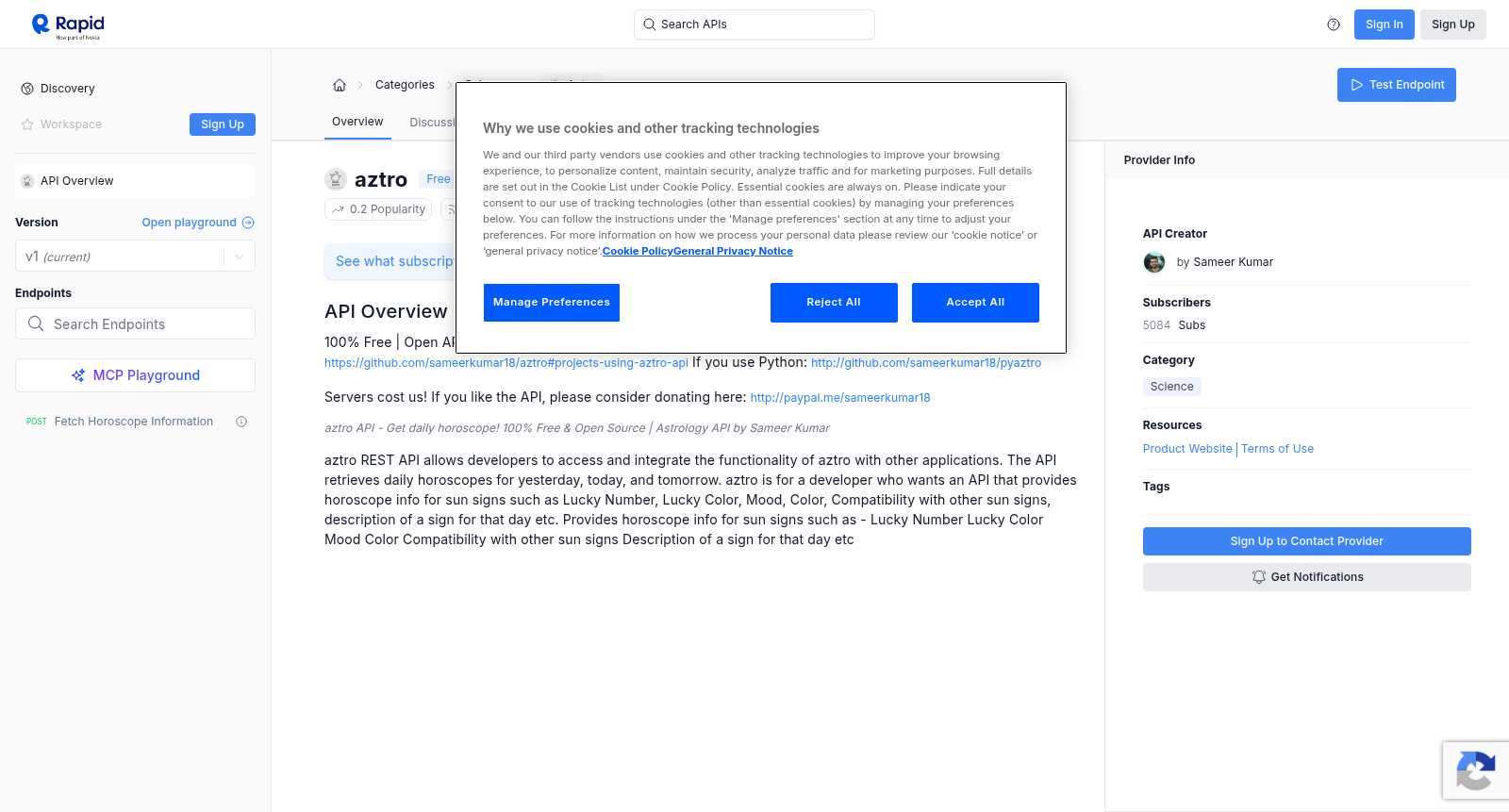Open the aztro projects GitHub link
This screenshot has height=812, width=1509.
tap(506, 363)
